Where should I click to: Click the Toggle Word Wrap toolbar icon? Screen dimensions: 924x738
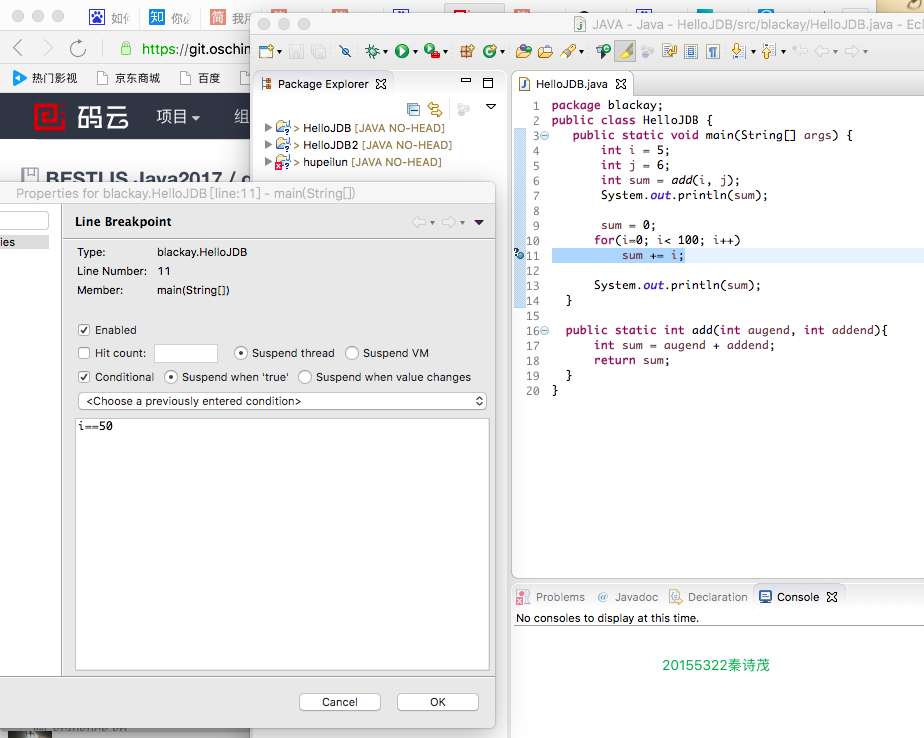click(x=669, y=51)
